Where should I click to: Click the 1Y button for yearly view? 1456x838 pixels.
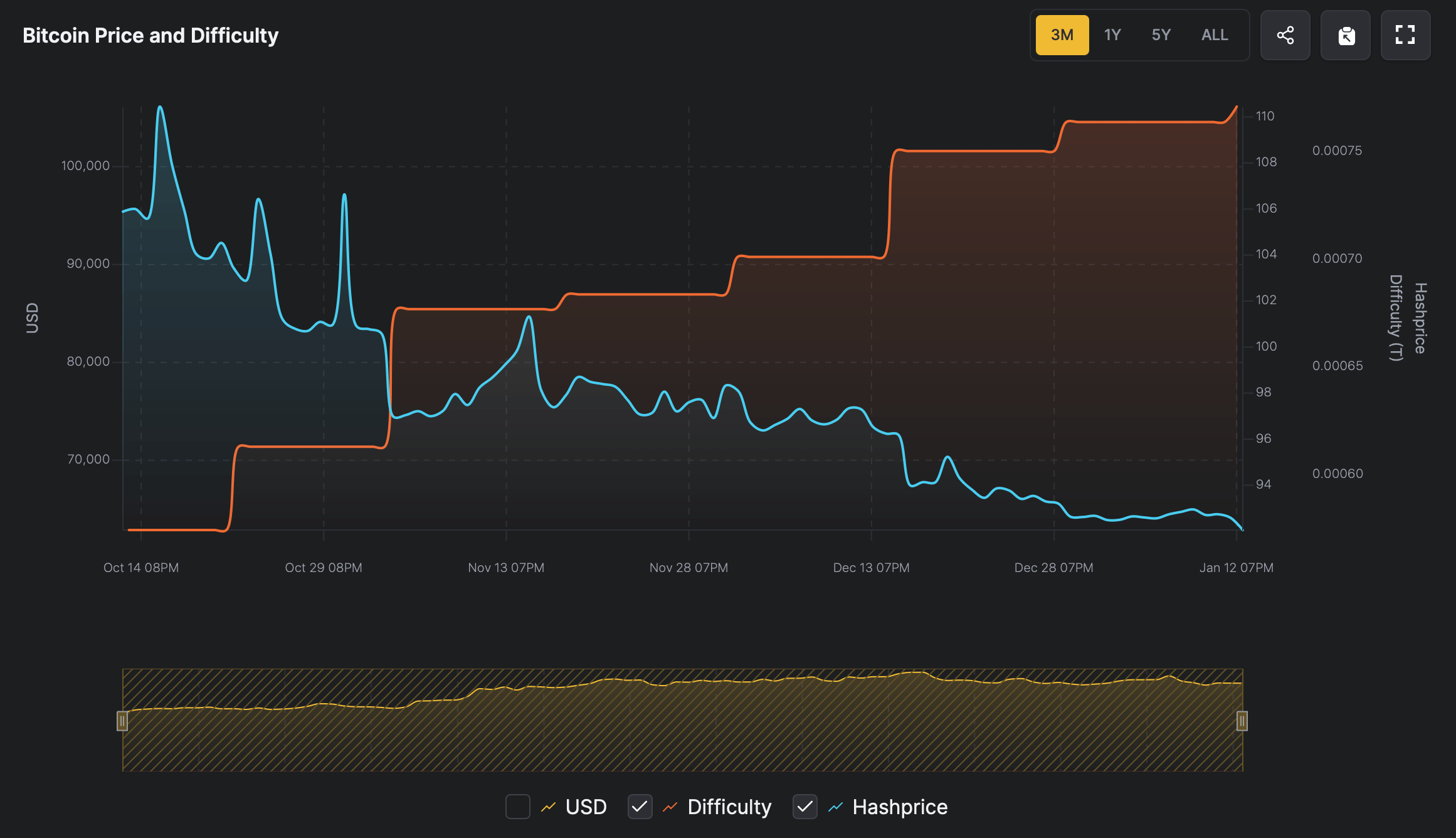(x=1112, y=35)
